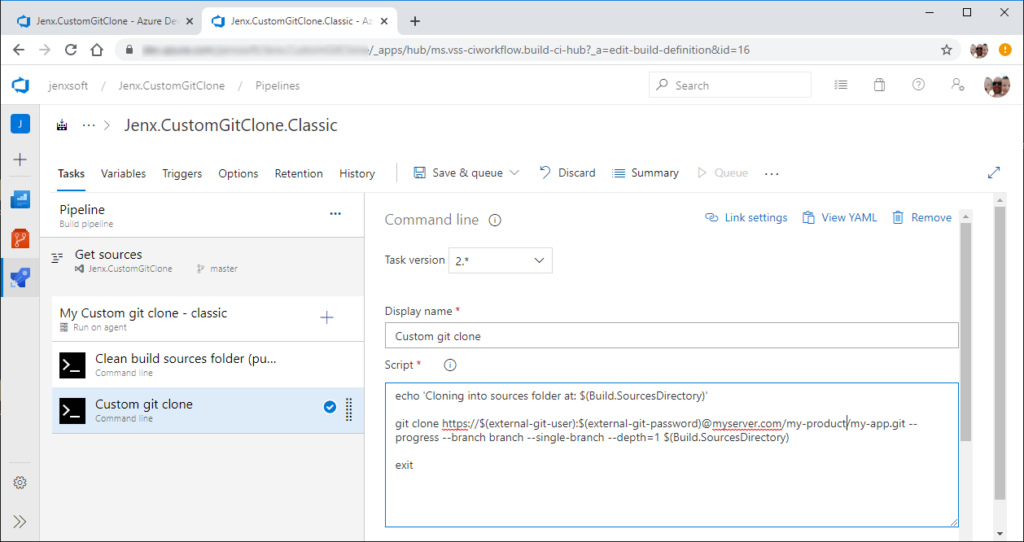Click Pipelines in the breadcrumb
1024x542 pixels.
coord(278,86)
